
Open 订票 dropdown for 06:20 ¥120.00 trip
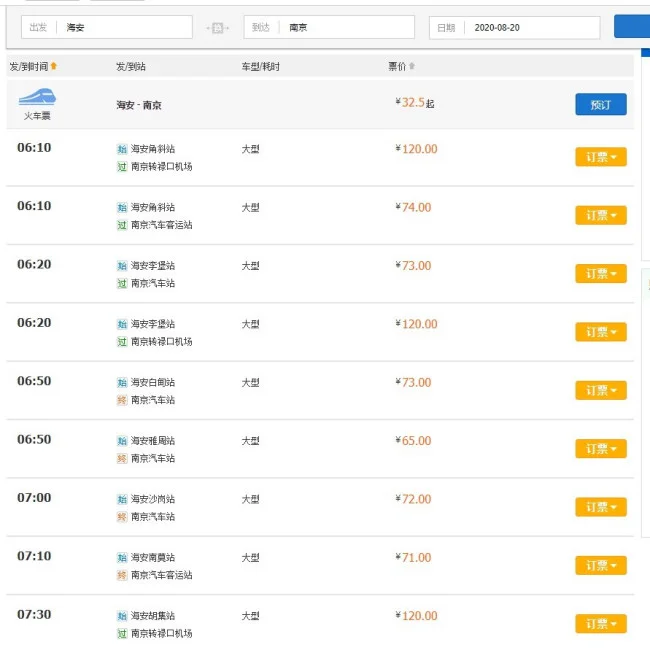pos(601,332)
